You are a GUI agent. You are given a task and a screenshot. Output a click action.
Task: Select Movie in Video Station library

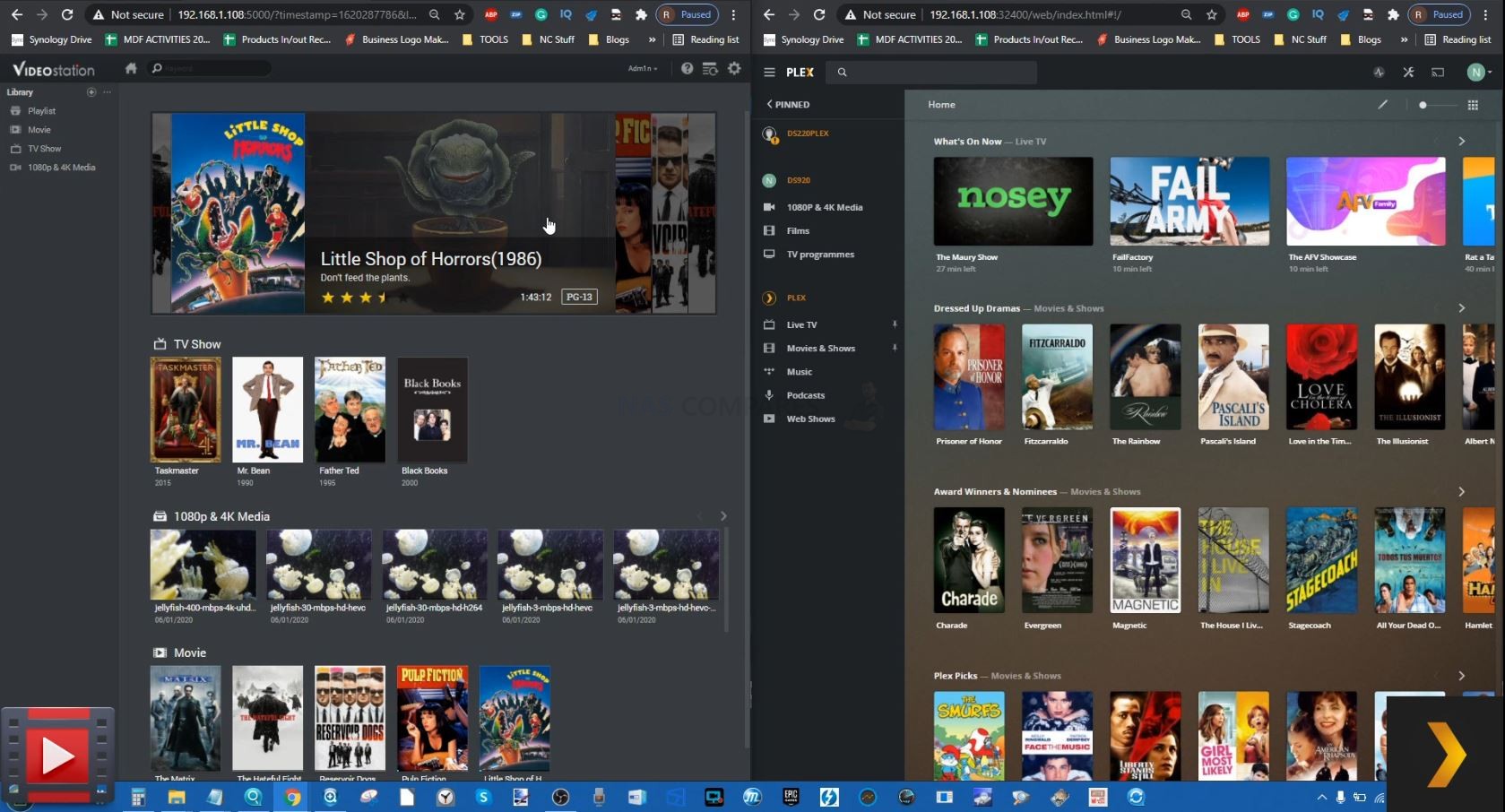pyautogui.click(x=39, y=130)
